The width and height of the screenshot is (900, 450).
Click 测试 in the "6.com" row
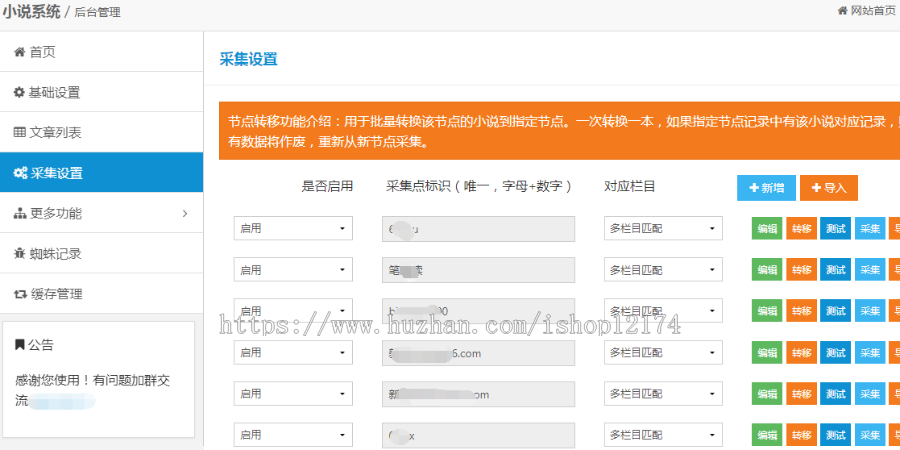pos(836,352)
